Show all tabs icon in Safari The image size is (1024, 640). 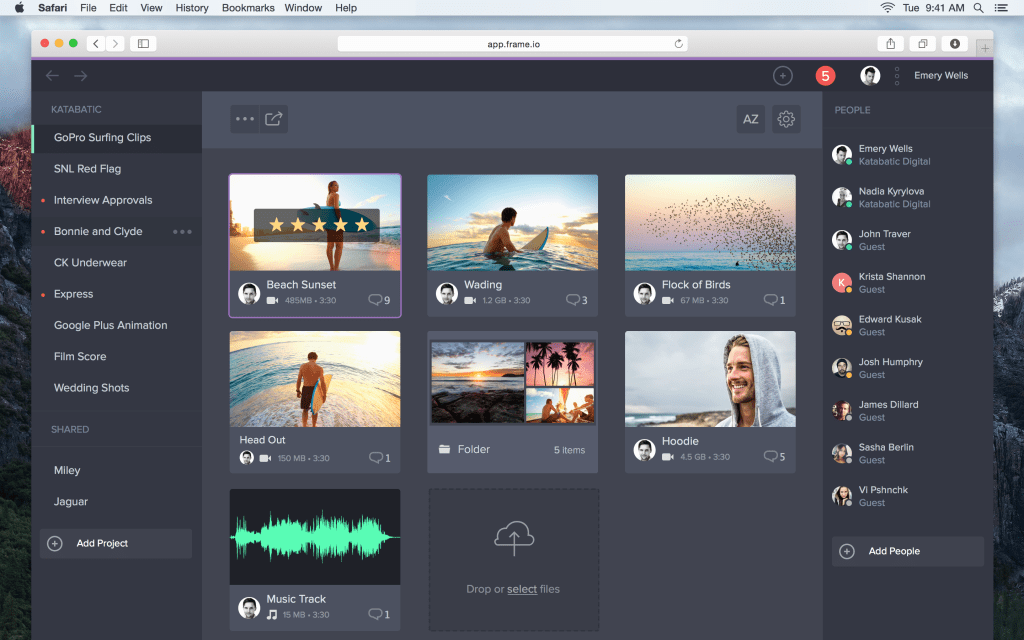pyautogui.click(x=922, y=44)
